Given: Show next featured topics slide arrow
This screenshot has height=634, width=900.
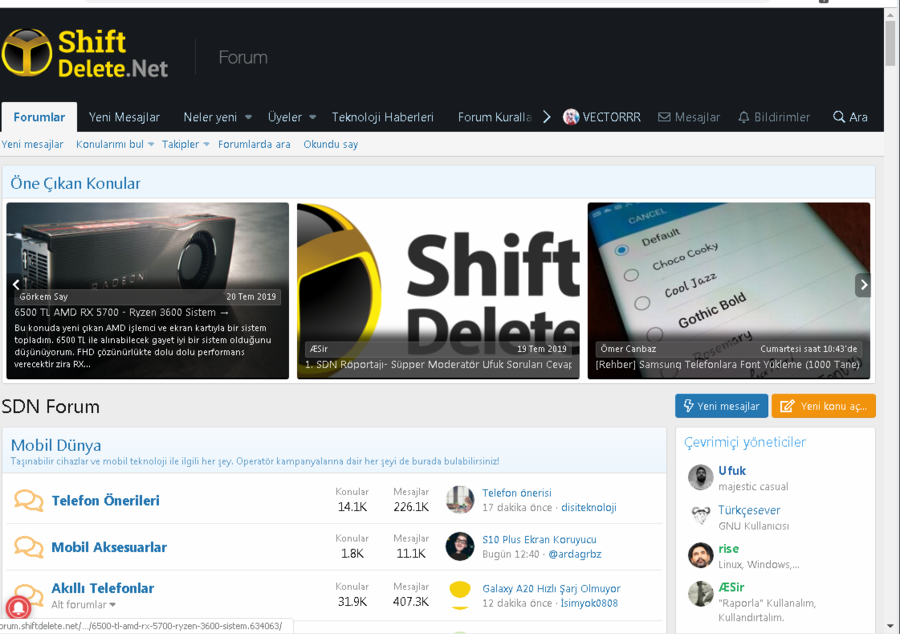Looking at the screenshot, I should (x=863, y=285).
